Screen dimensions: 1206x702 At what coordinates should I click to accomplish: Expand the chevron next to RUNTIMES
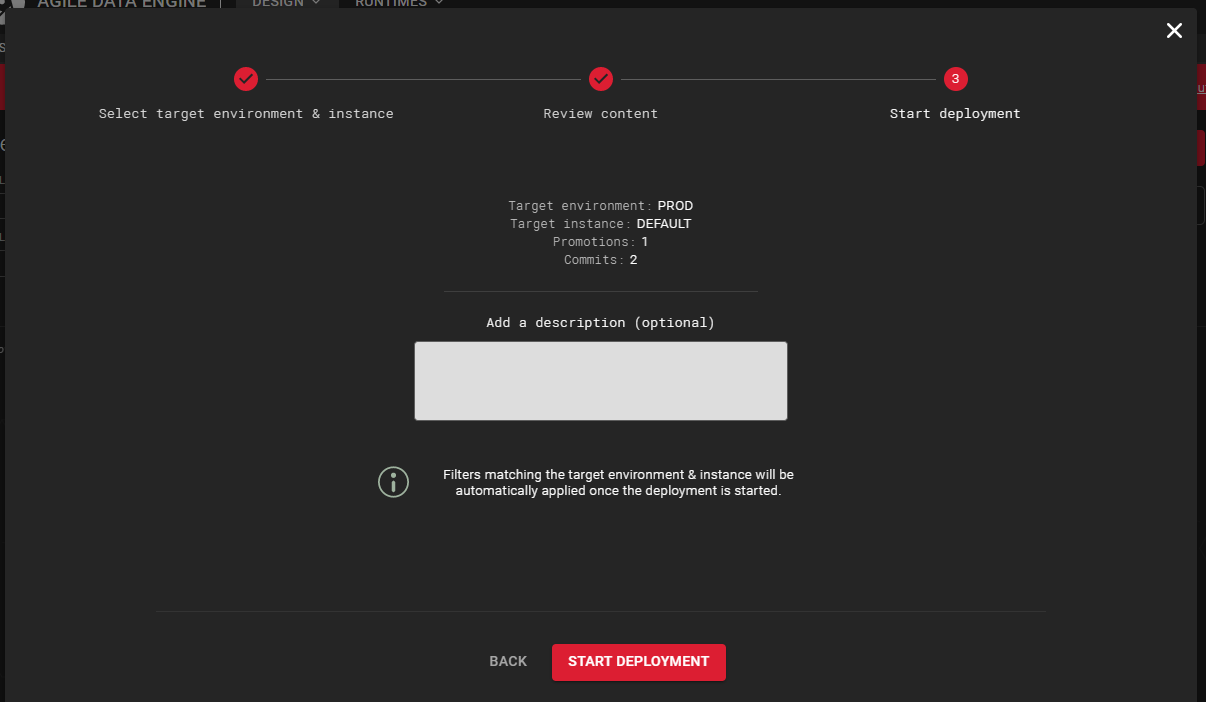[439, 4]
